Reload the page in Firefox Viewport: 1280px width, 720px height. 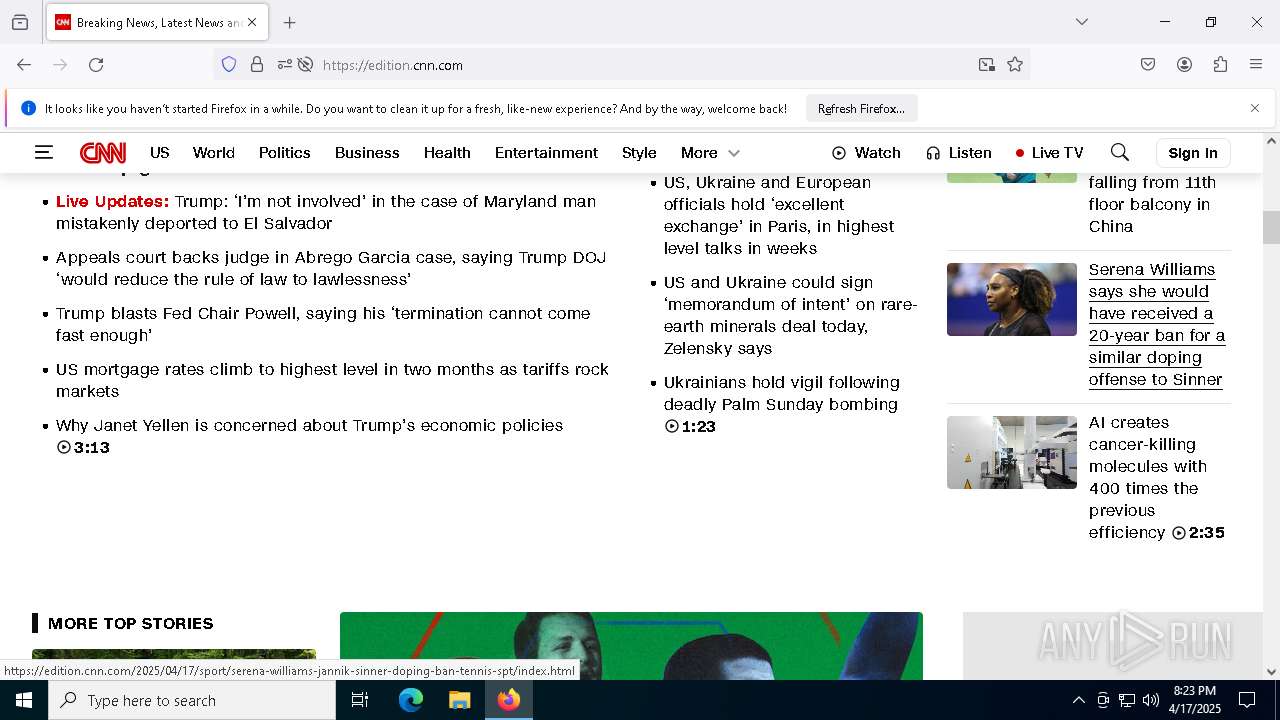pos(96,65)
